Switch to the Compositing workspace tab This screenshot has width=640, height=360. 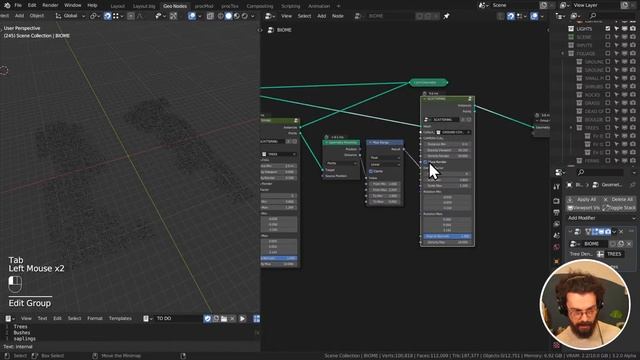[260, 6]
